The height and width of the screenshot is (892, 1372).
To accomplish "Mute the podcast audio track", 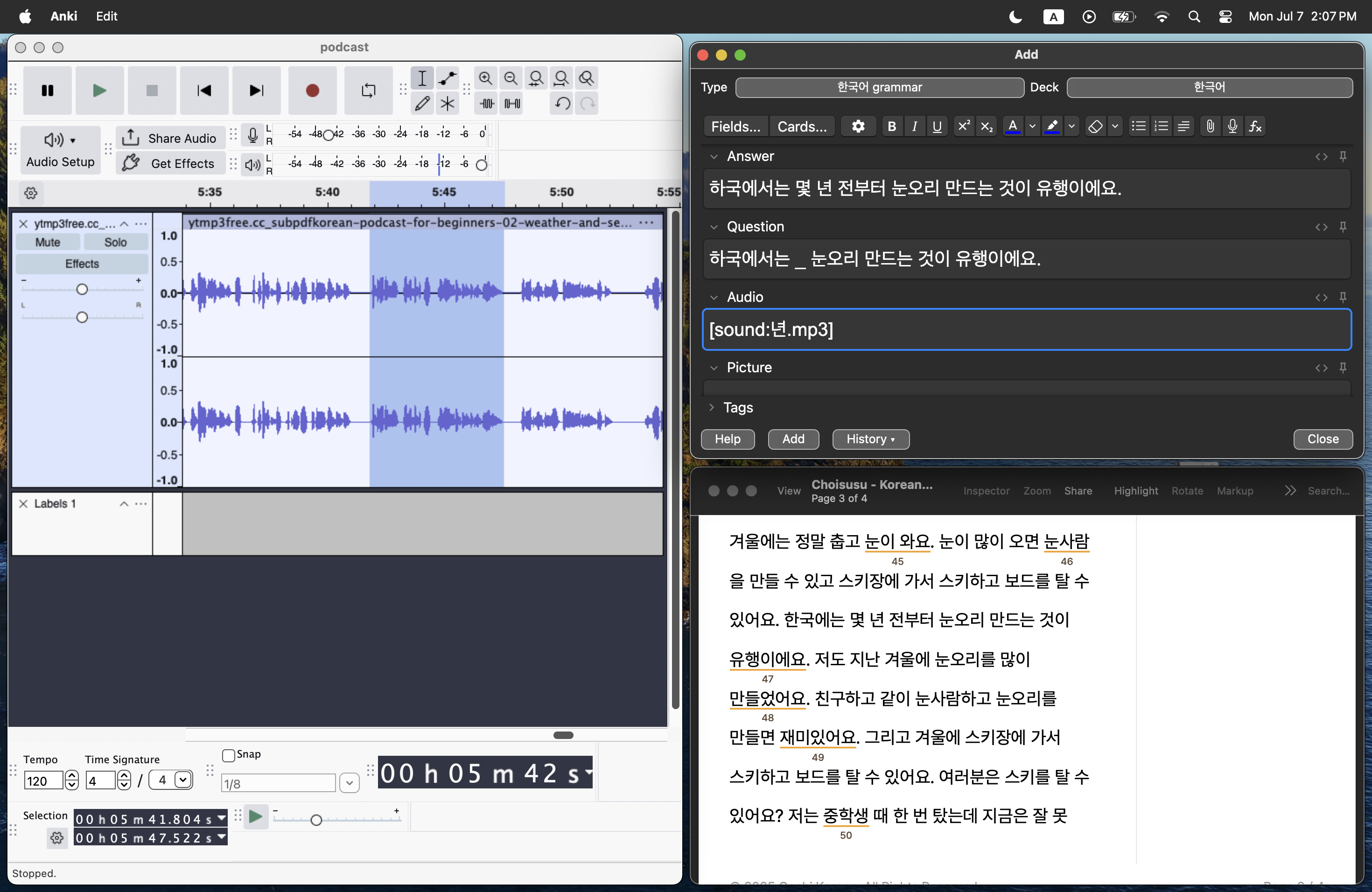I will (x=48, y=243).
